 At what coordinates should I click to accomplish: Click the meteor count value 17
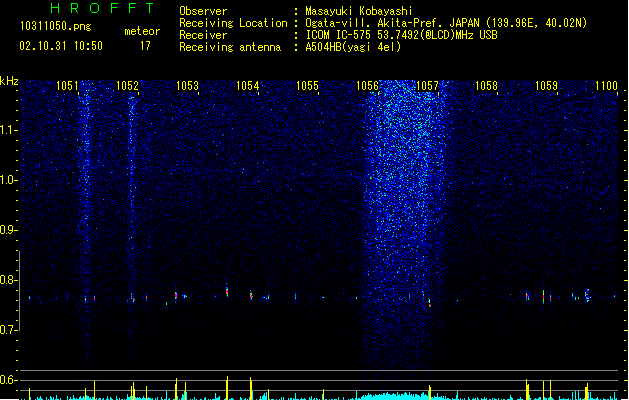tap(145, 46)
